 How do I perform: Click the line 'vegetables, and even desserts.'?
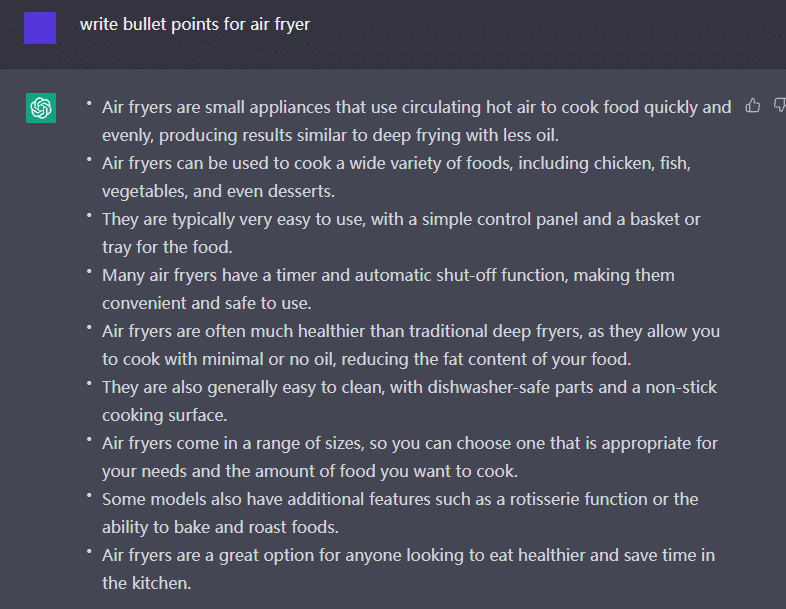tap(219, 191)
